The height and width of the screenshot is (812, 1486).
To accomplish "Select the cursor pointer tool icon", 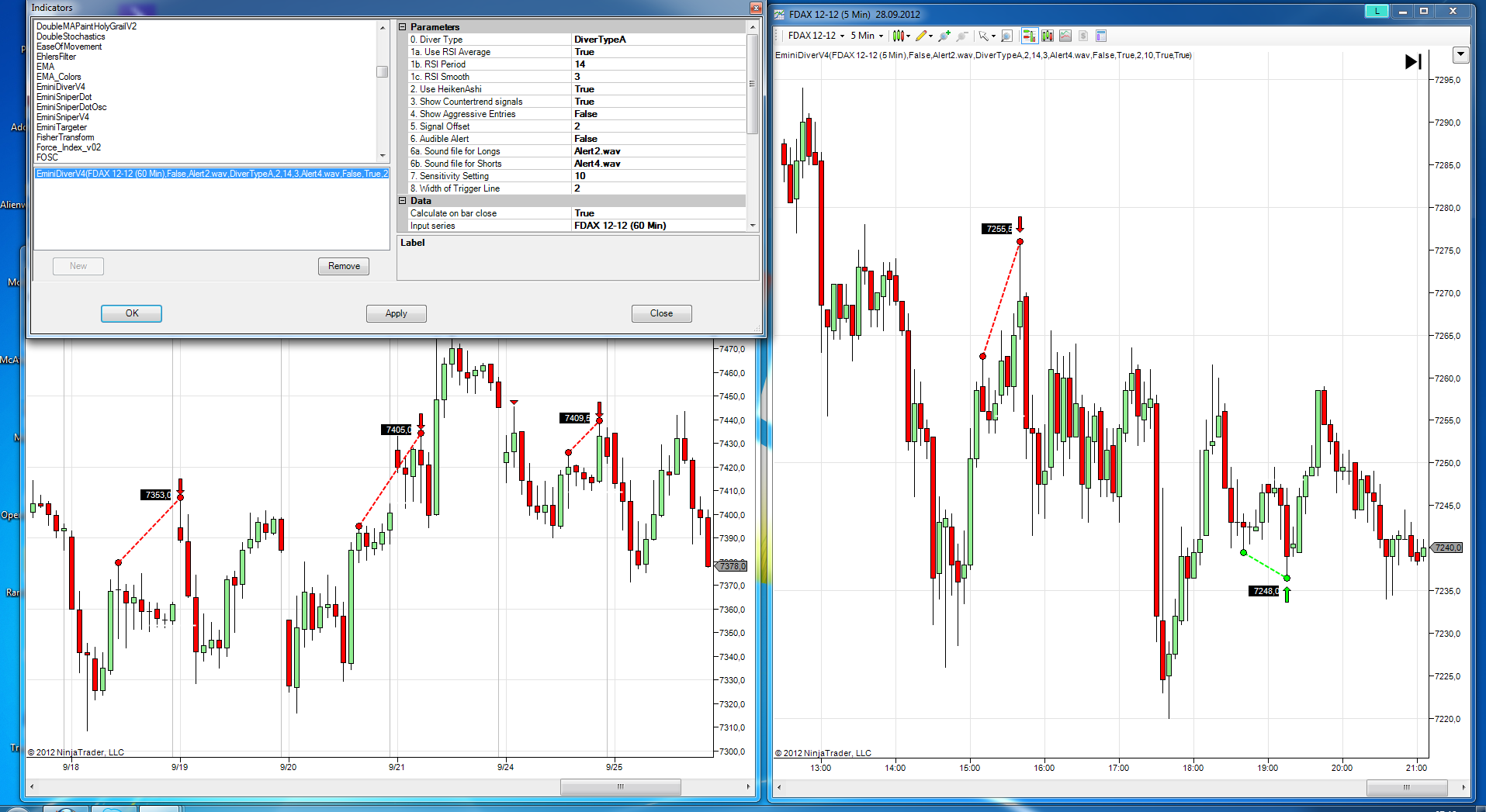I will [984, 36].
